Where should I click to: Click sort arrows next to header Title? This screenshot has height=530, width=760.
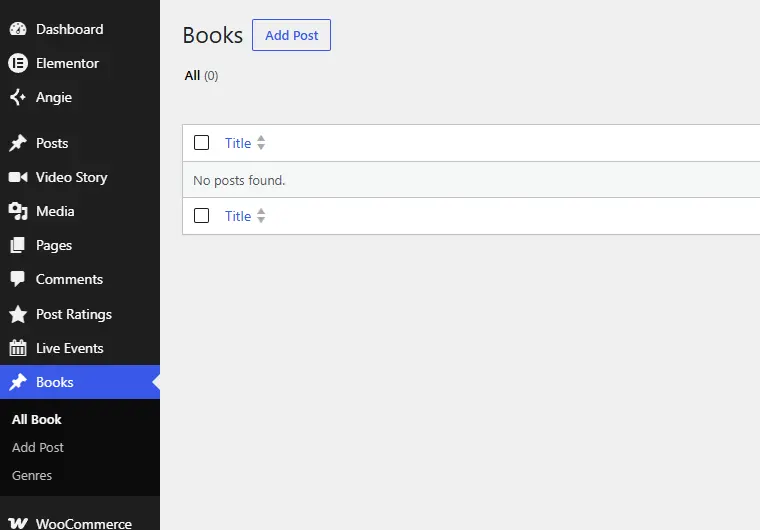pos(261,143)
